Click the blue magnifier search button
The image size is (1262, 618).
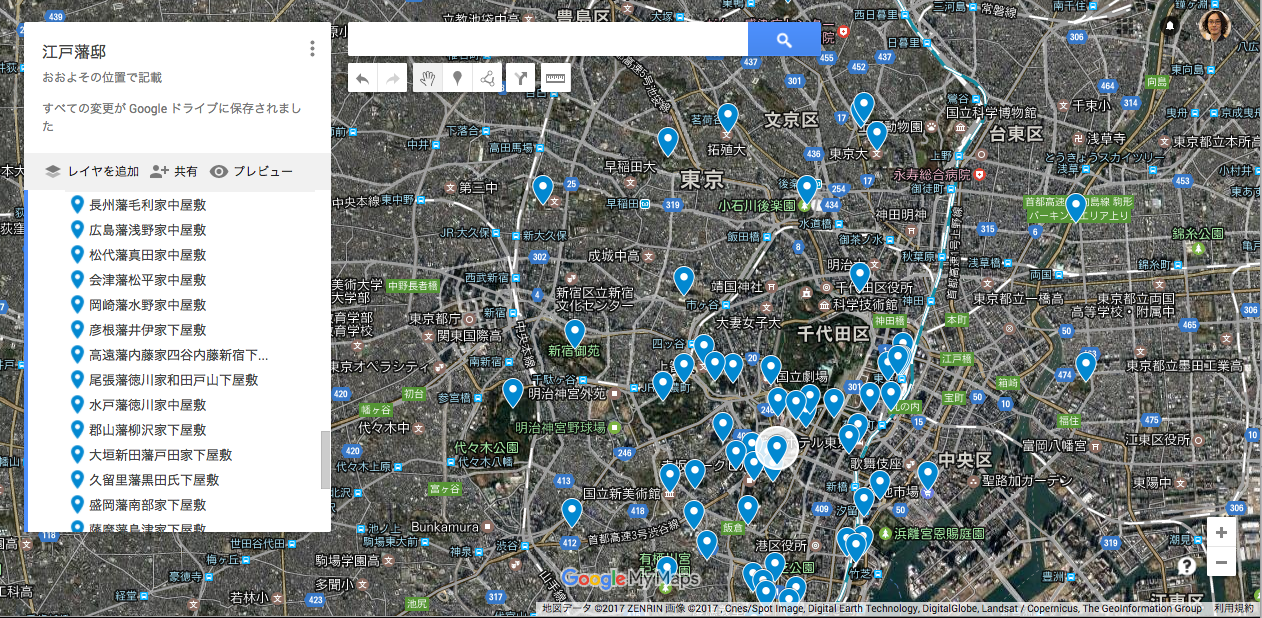(x=784, y=40)
